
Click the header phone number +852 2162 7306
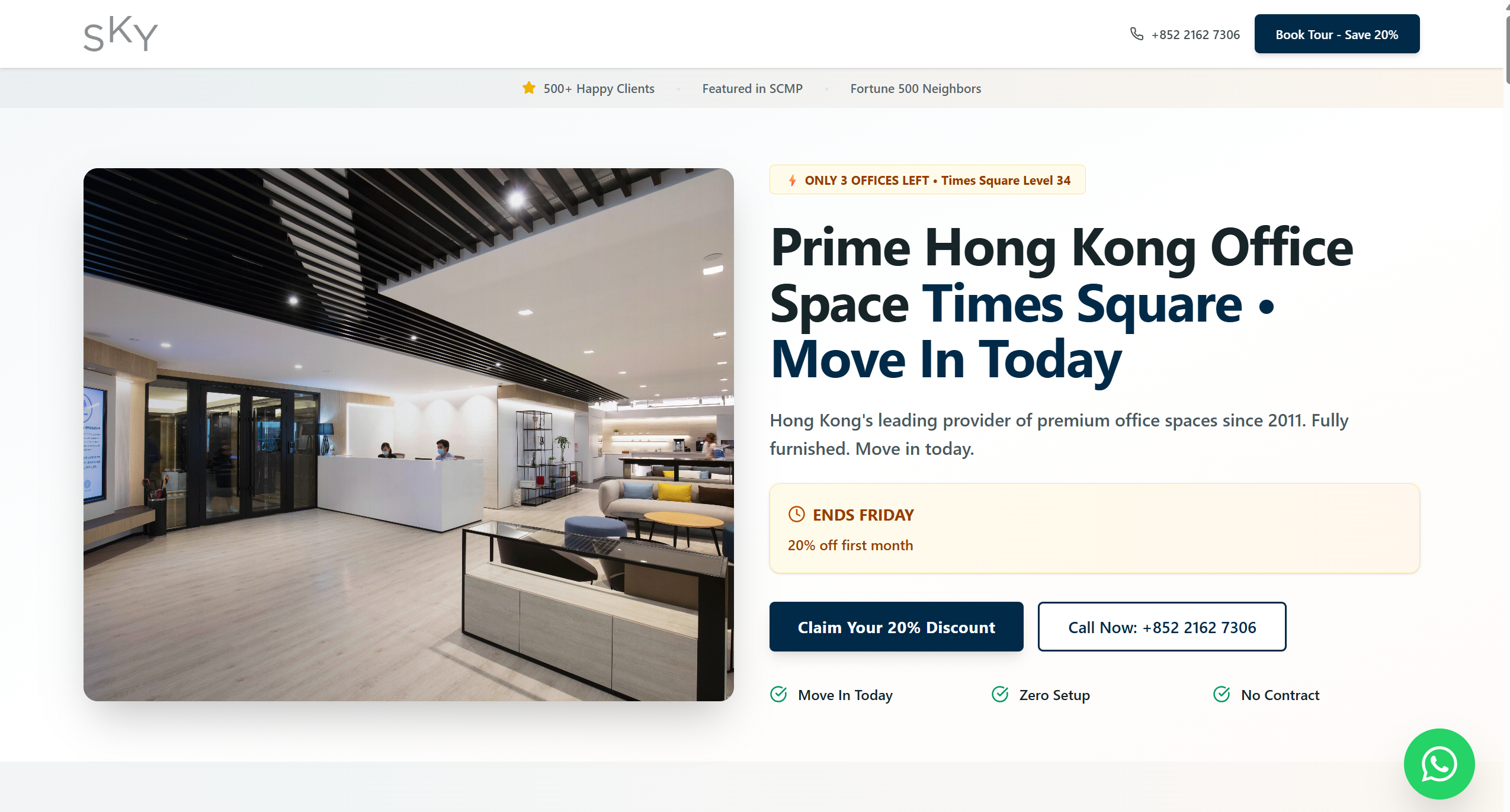click(1195, 35)
